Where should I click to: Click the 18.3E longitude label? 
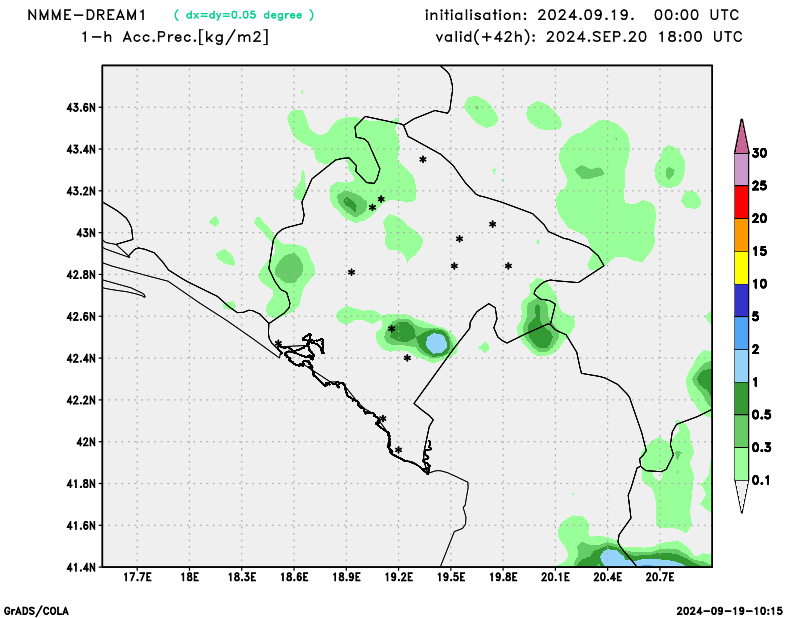tap(242, 577)
